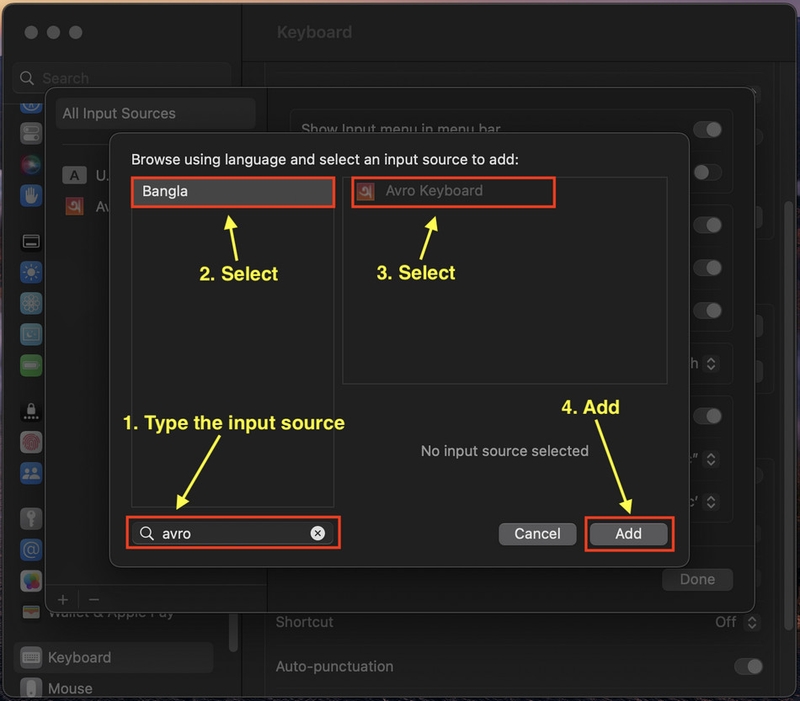Open the single quotes style popup menu
Screen dimensions: 800x701
710,502
